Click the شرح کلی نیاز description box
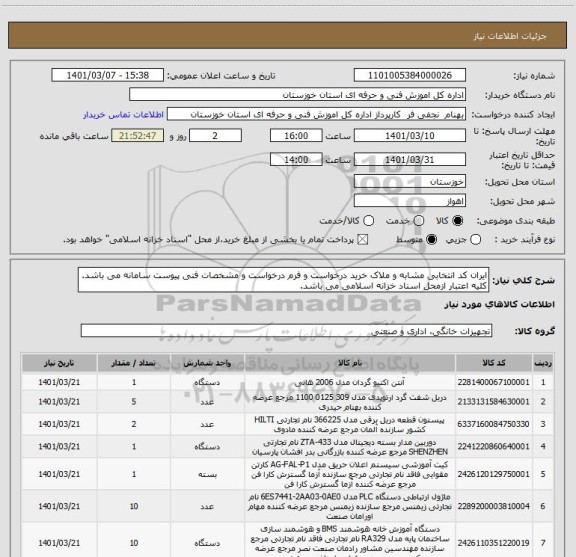576x557 pixels. pos(284,280)
